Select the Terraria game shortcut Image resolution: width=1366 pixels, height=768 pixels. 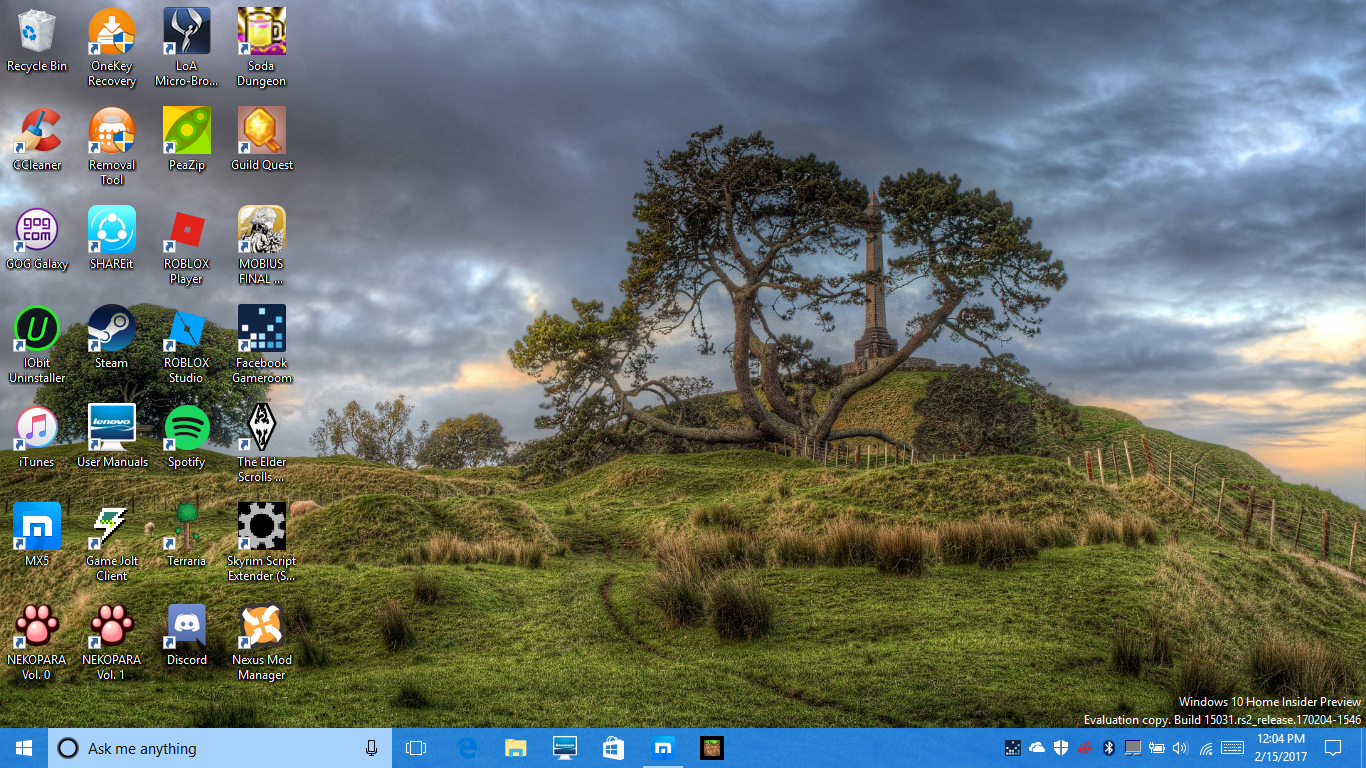[x=186, y=528]
